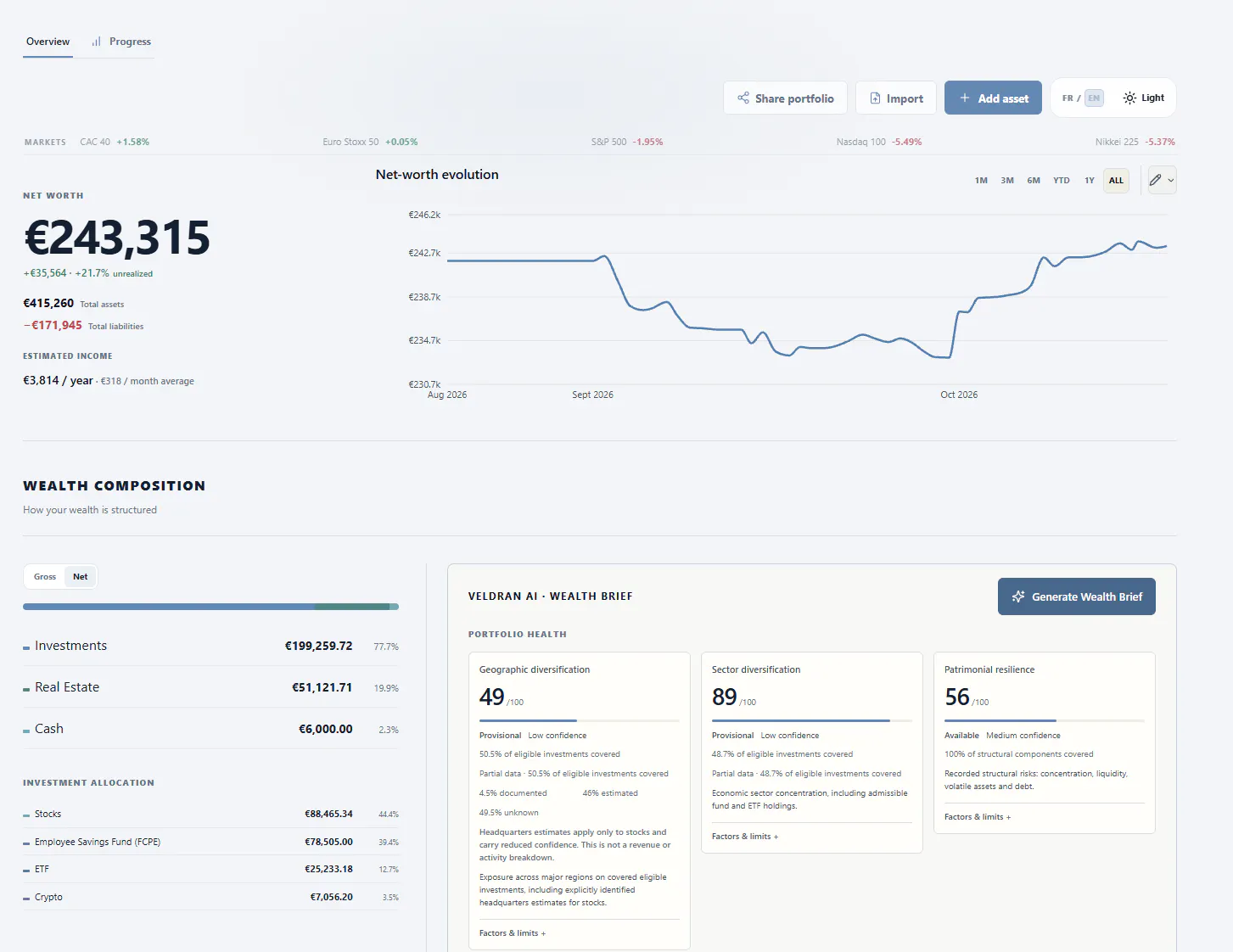
Task: Expand Factors & limits under Patrimonial resilience
Action: [x=978, y=817]
